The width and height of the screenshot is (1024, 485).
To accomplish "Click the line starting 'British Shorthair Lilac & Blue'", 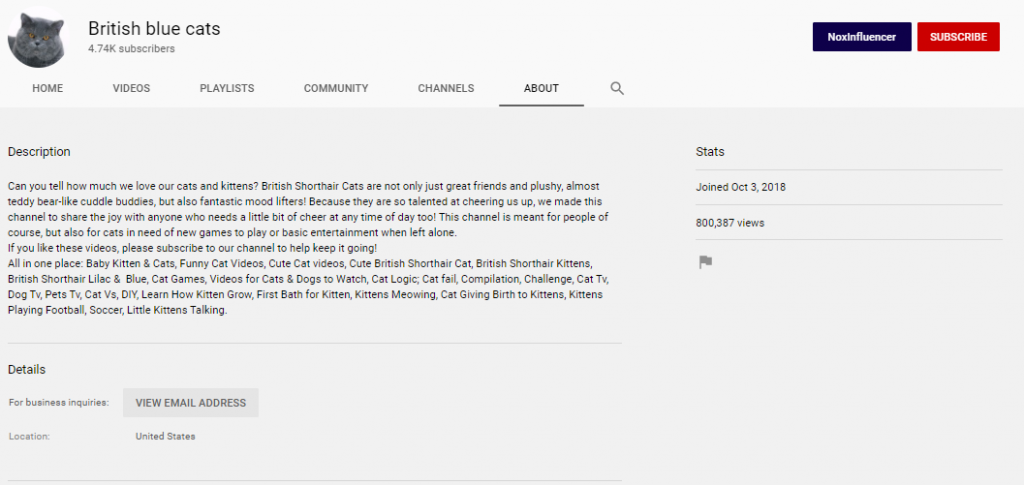I will (308, 279).
